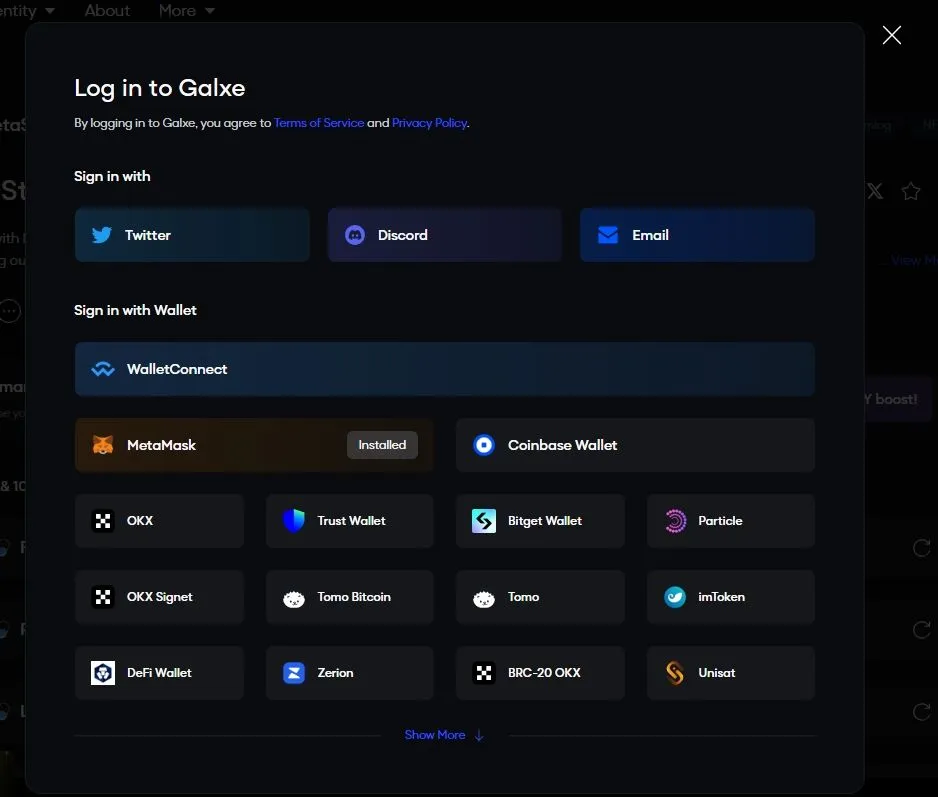Expand the Show More wallet list

coord(444,734)
